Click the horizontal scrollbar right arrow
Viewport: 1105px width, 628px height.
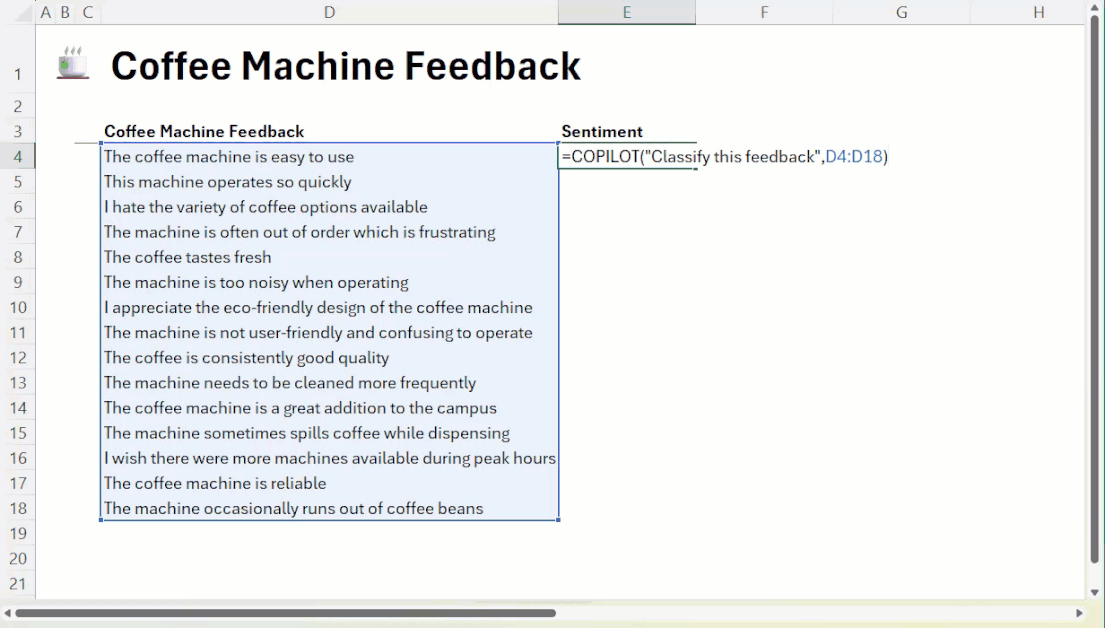point(1079,613)
